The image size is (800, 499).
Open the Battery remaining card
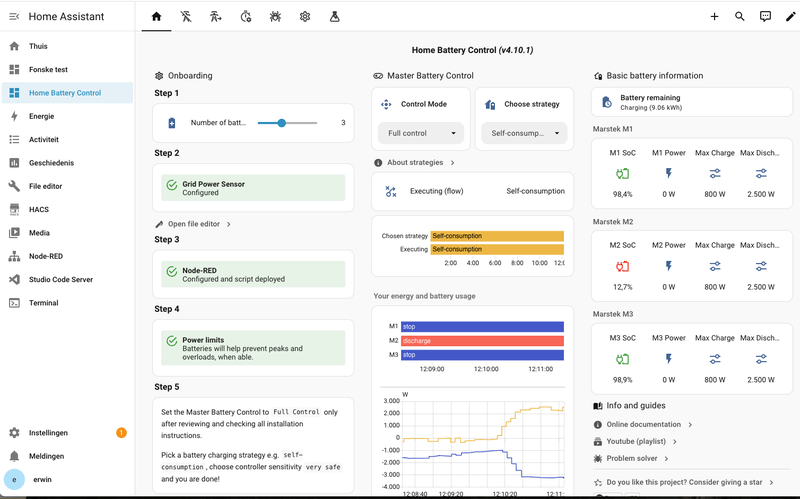(692, 102)
